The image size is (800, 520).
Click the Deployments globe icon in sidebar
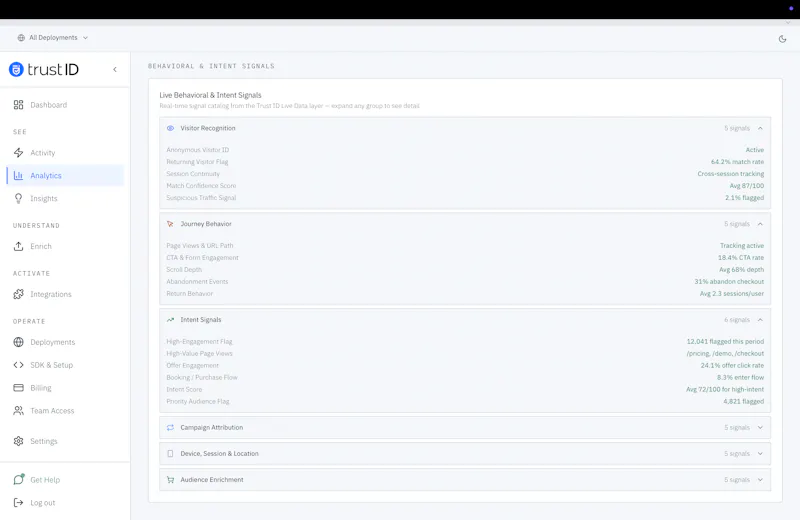tap(18, 342)
